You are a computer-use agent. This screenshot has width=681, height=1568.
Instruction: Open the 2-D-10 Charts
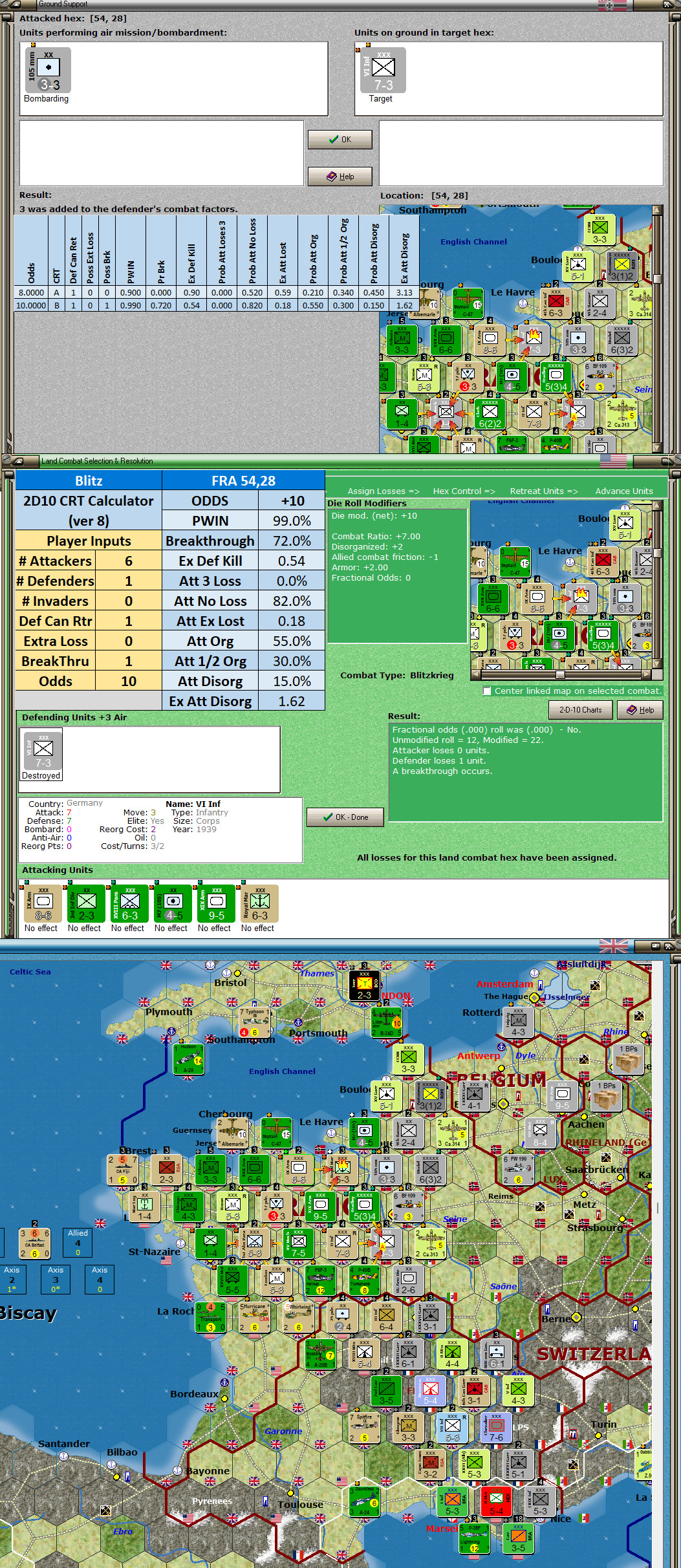(x=581, y=710)
